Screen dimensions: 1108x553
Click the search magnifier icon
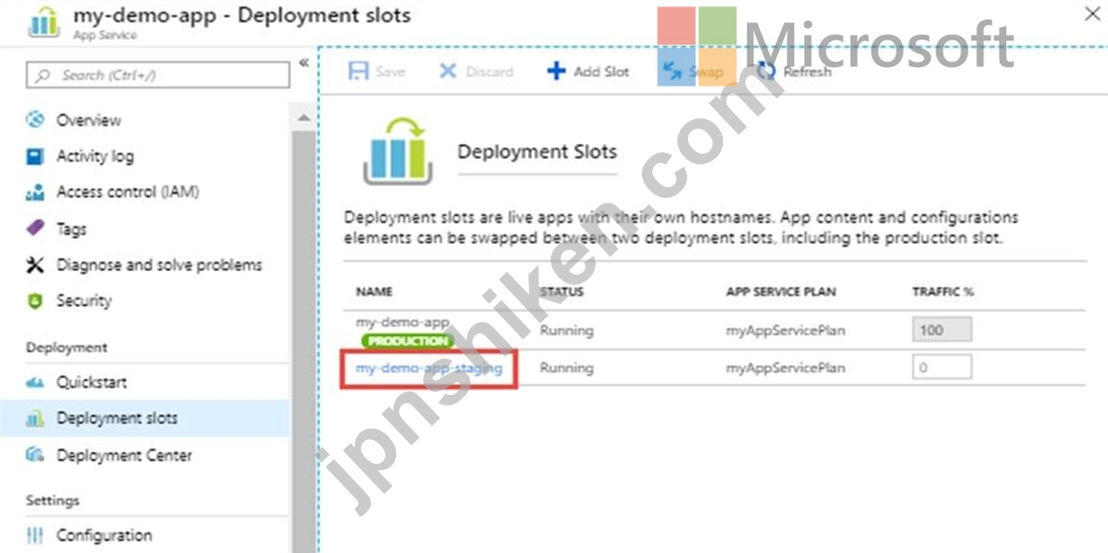pyautogui.click(x=43, y=75)
